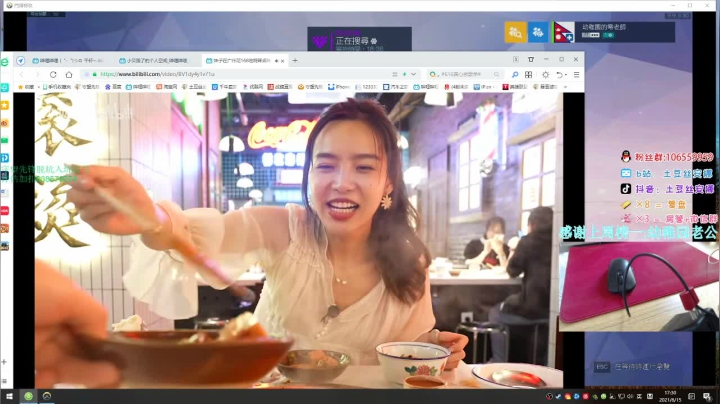720x404 pixels.
Task: Click the Nepal flag profile avatar
Action: point(563,32)
